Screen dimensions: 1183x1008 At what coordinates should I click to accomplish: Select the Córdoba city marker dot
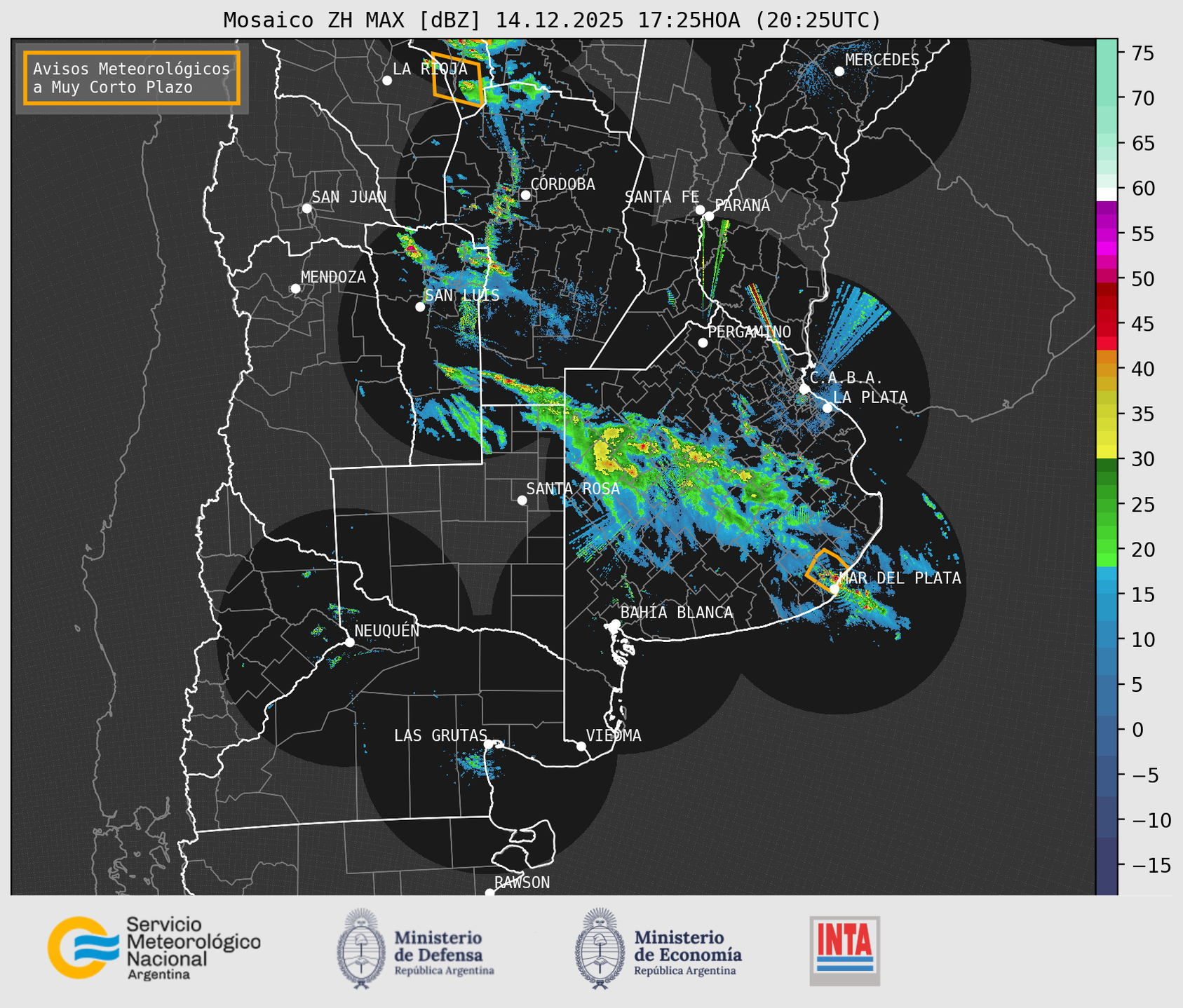pyautogui.click(x=525, y=195)
